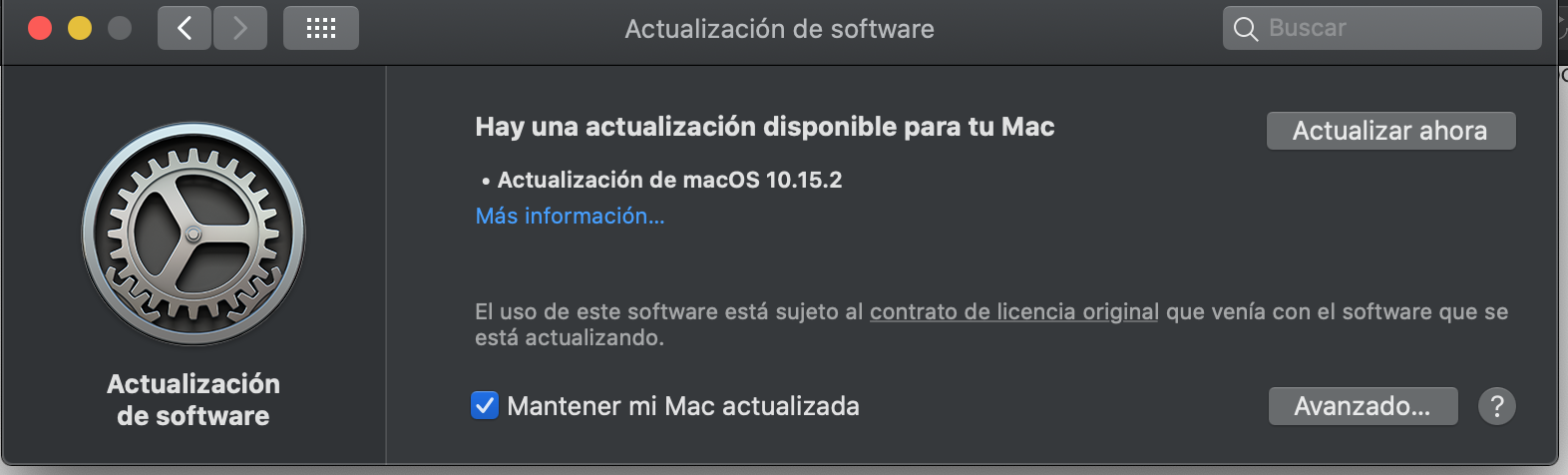Image resolution: width=1568 pixels, height=475 pixels.
Task: Minimize the window with the yellow button
Action: tap(80, 28)
